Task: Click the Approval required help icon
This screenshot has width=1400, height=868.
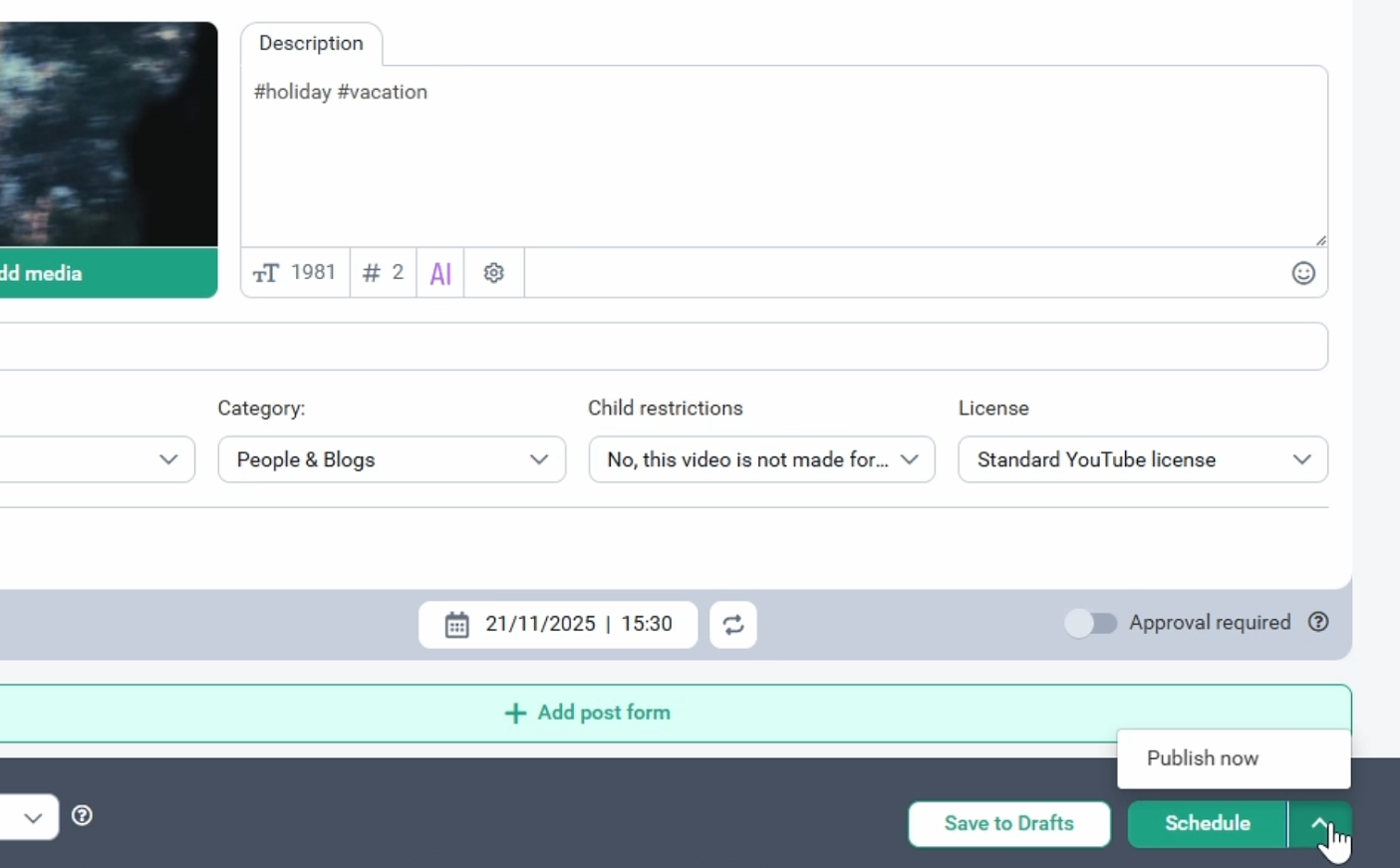Action: coord(1317,623)
